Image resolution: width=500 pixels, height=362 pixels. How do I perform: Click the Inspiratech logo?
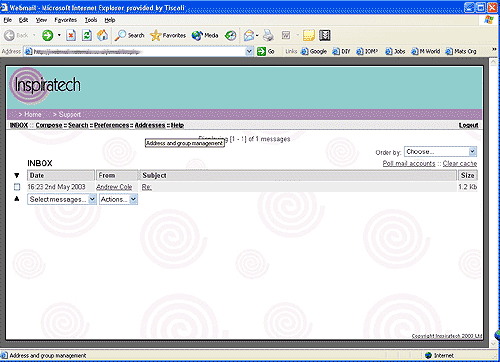45,86
